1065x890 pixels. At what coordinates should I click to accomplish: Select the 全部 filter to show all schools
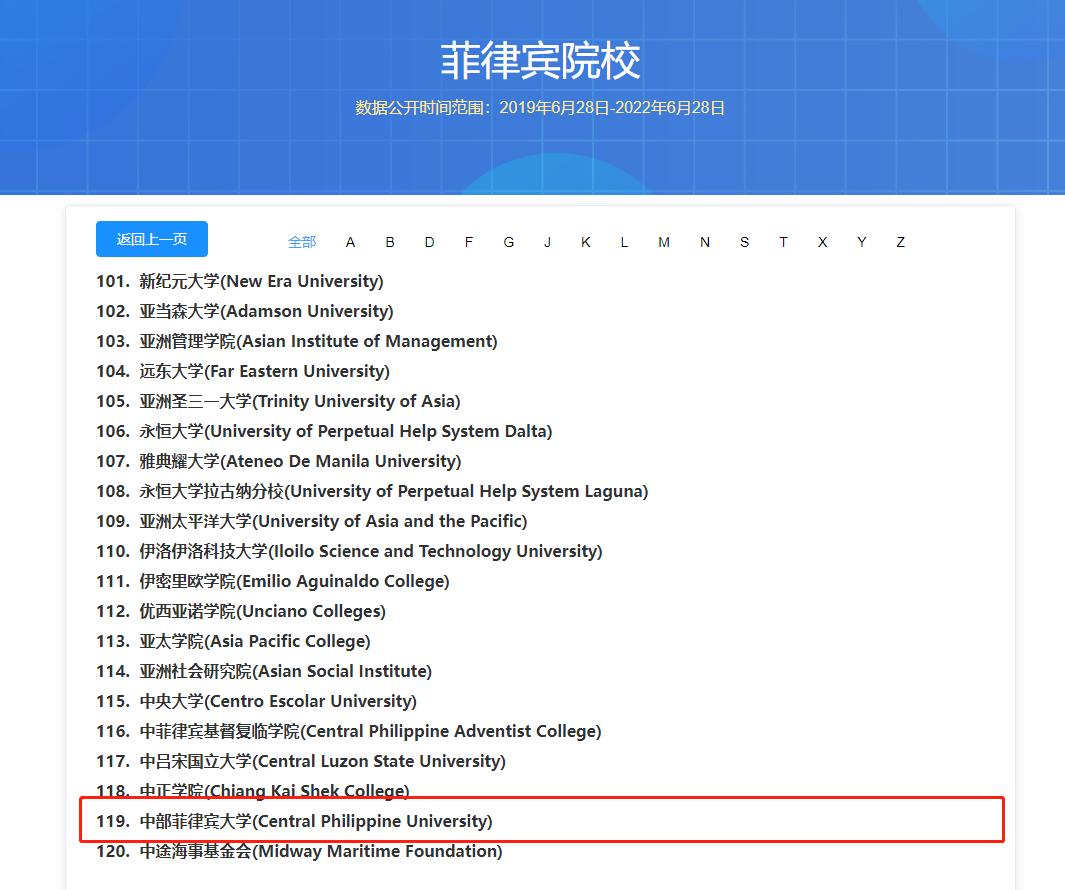click(x=302, y=242)
